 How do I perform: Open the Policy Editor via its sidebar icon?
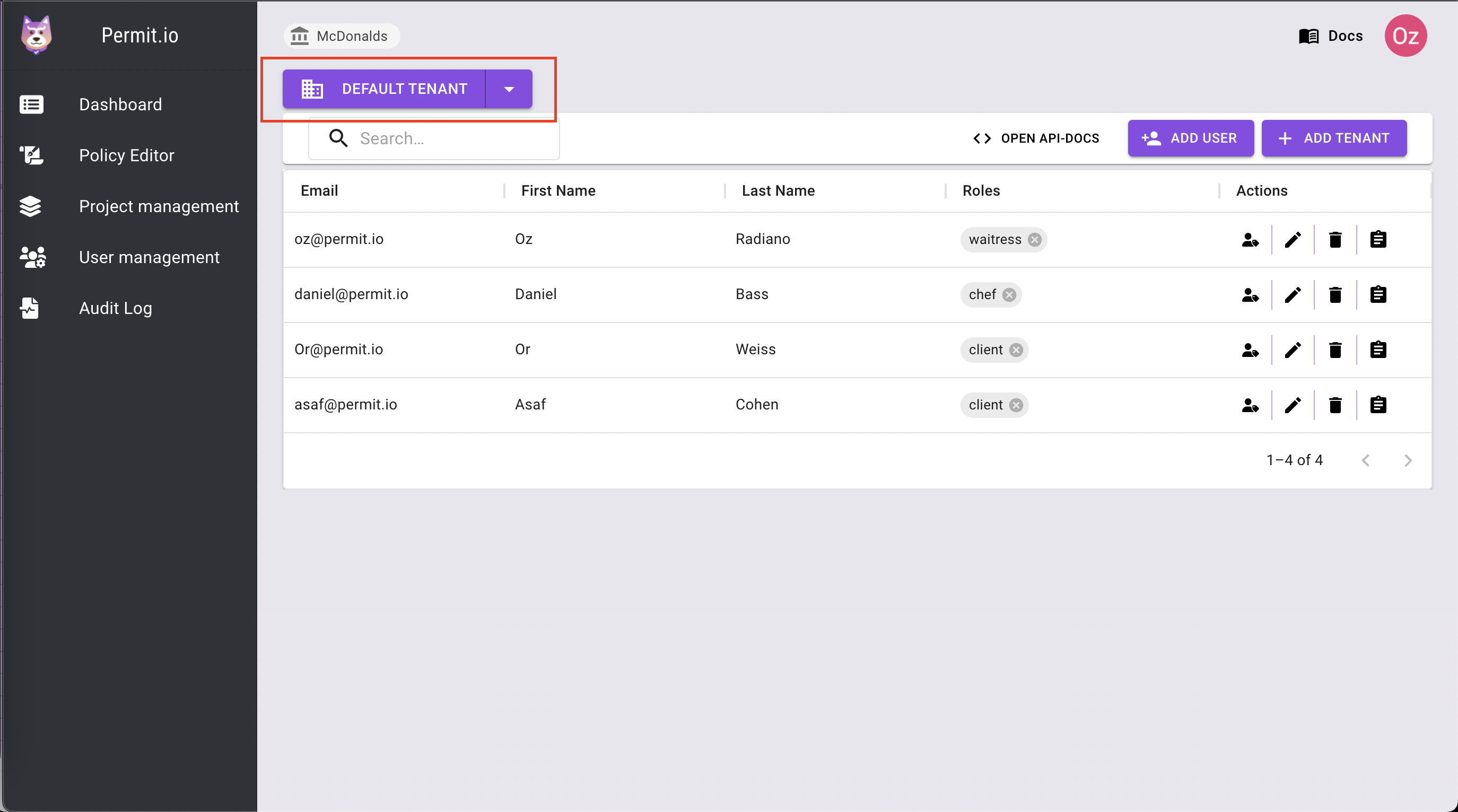coord(32,155)
